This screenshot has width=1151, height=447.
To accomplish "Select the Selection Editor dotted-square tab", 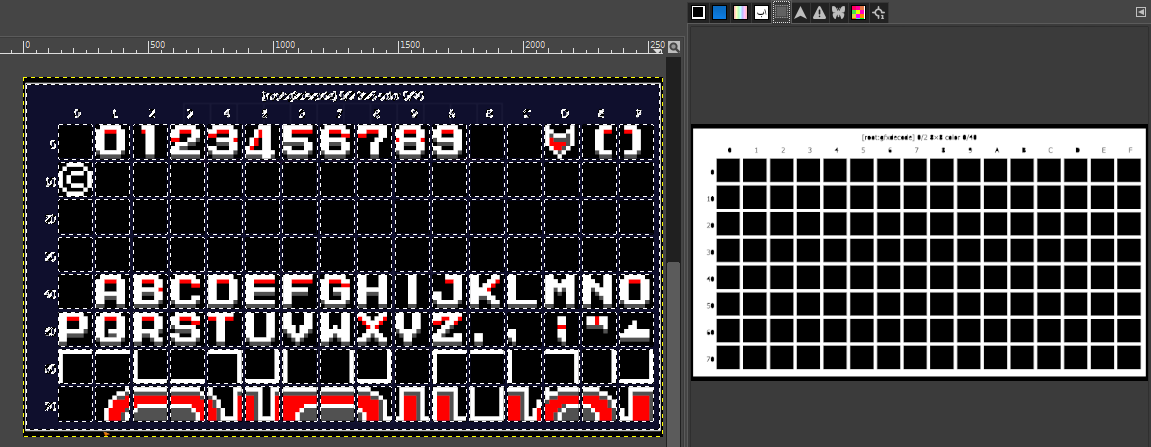I will coord(782,12).
